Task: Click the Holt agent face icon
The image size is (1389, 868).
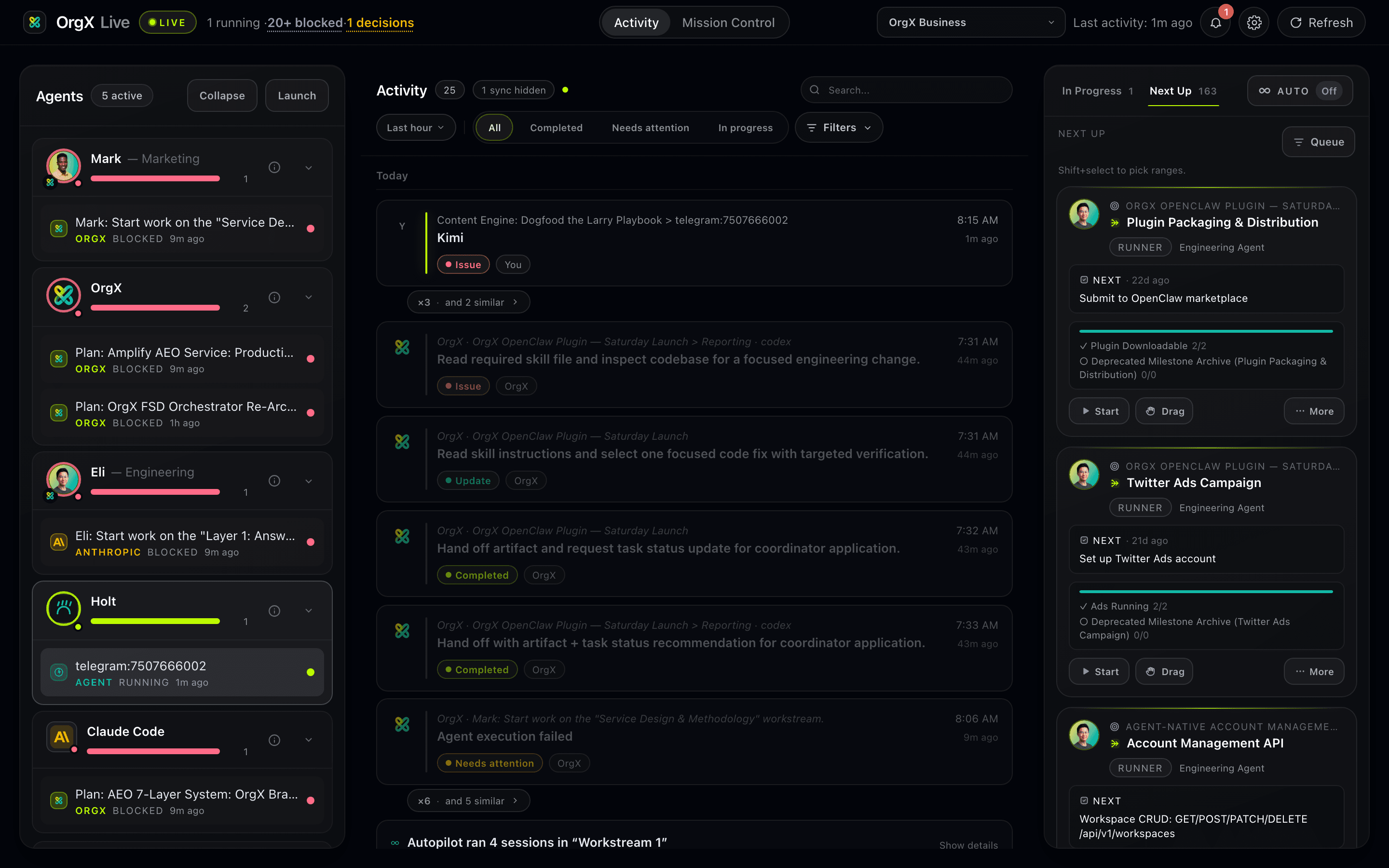Action: pos(63,609)
